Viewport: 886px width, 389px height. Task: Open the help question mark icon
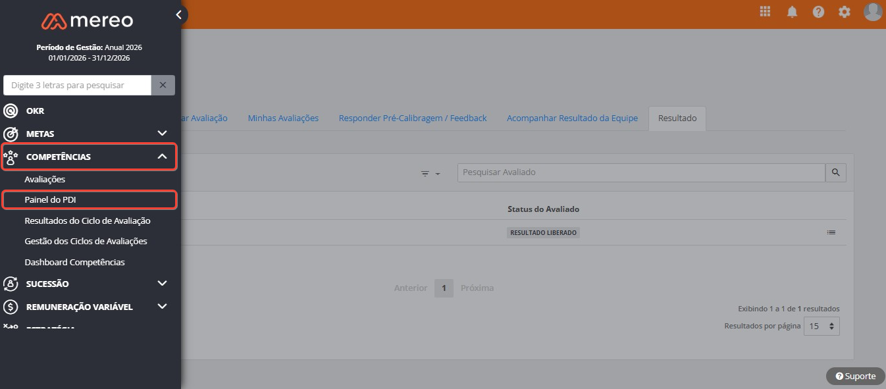(x=818, y=12)
